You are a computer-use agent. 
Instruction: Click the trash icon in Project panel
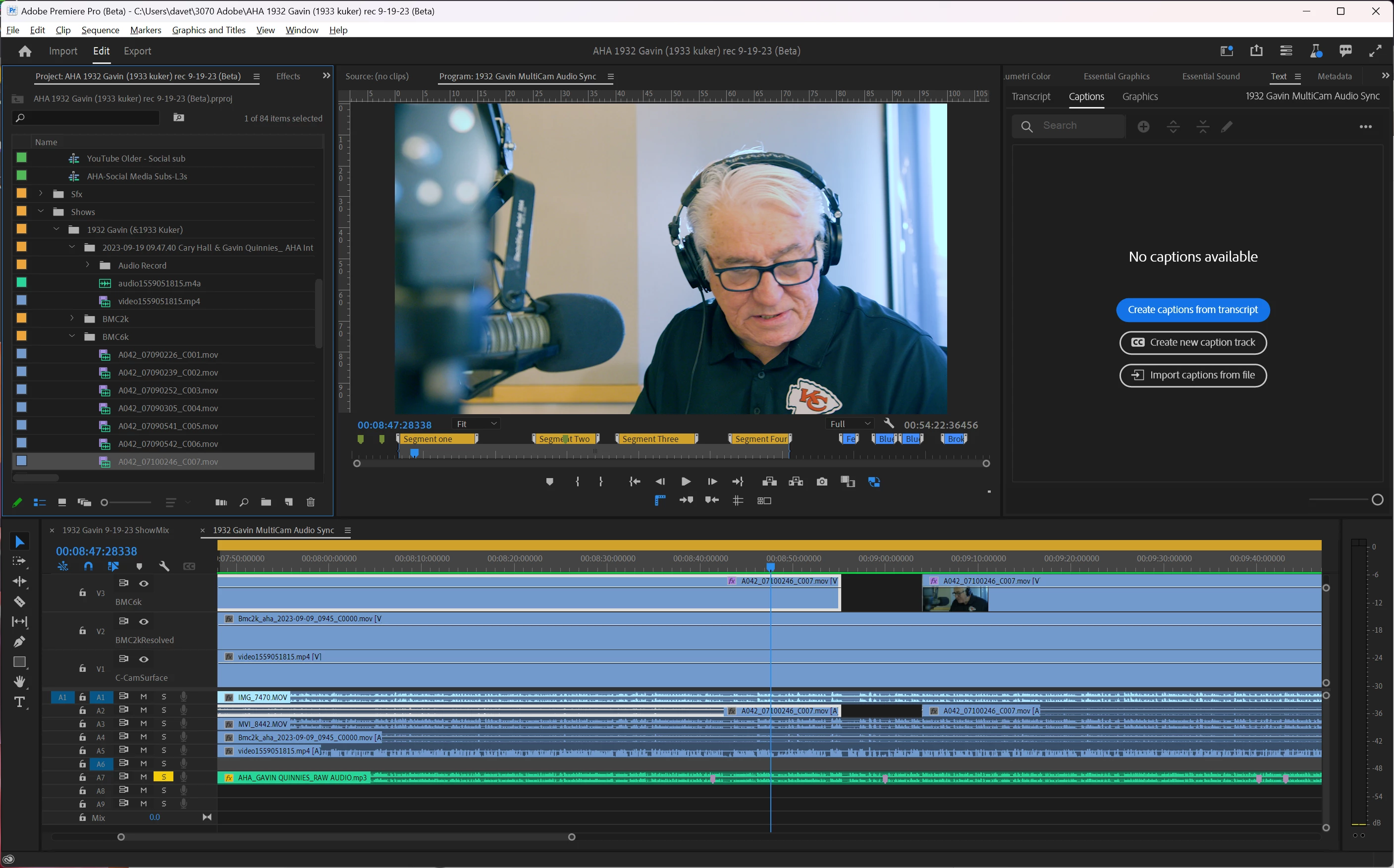[311, 502]
